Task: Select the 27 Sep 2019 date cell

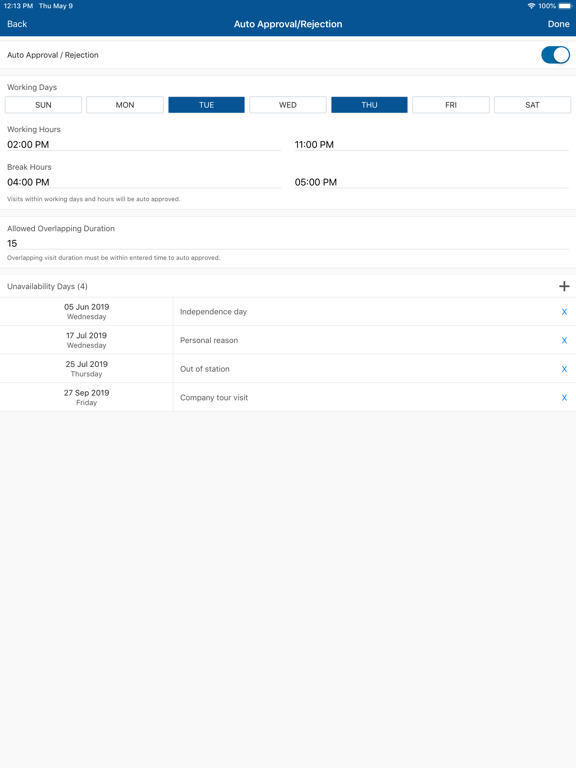Action: coord(86,397)
